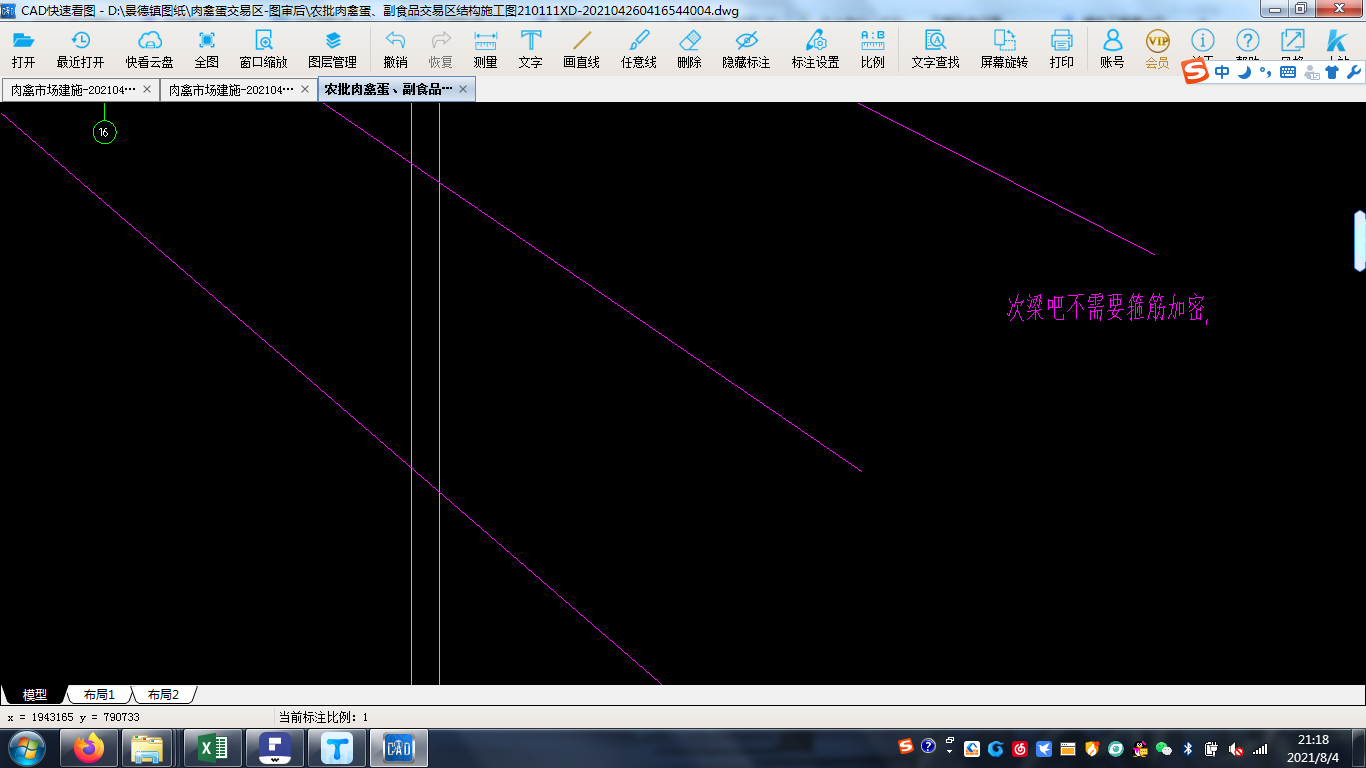Print the drawing with 打印
Image resolution: width=1366 pixels, height=768 pixels.
point(1061,49)
